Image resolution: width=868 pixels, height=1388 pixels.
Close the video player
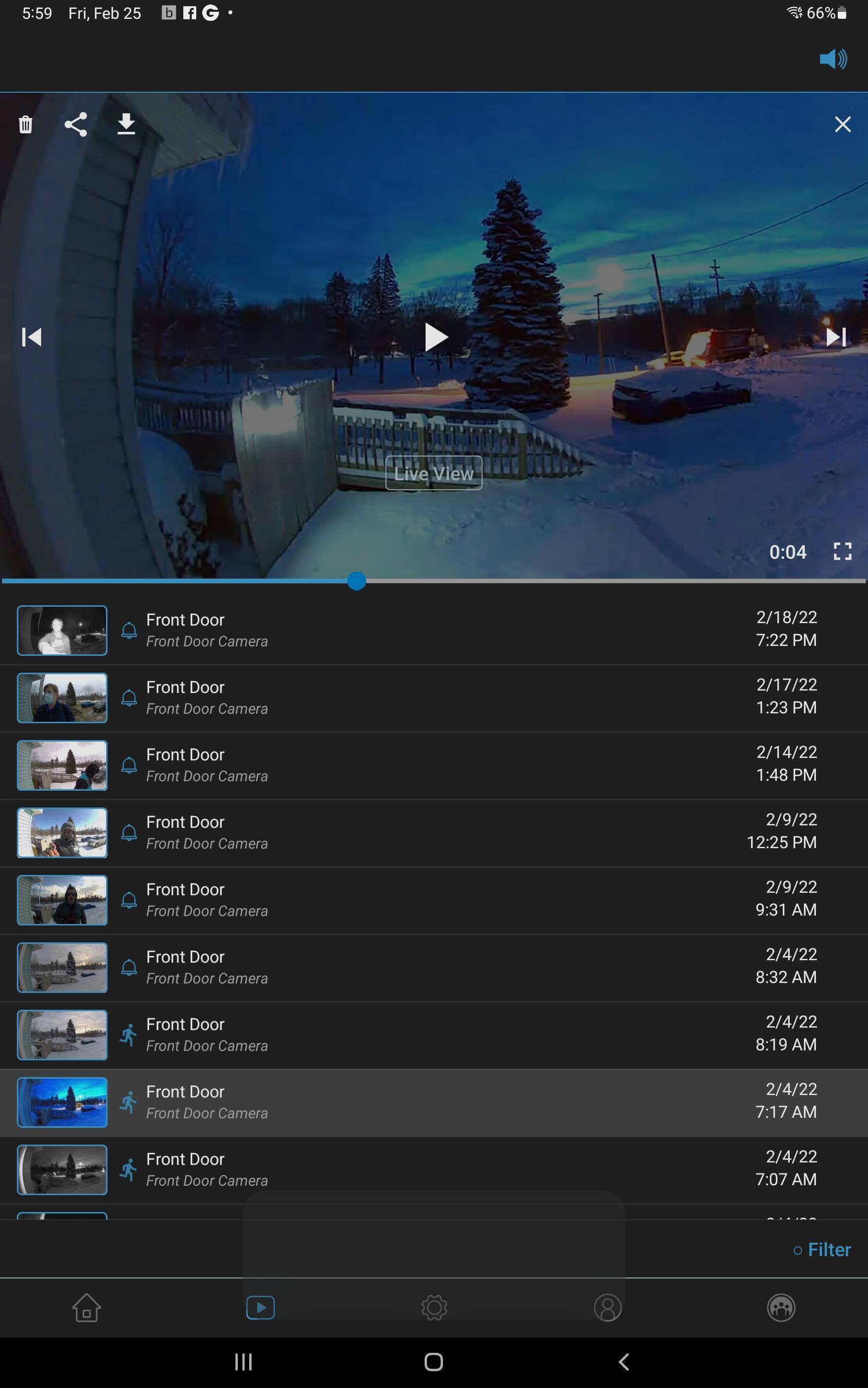842,124
